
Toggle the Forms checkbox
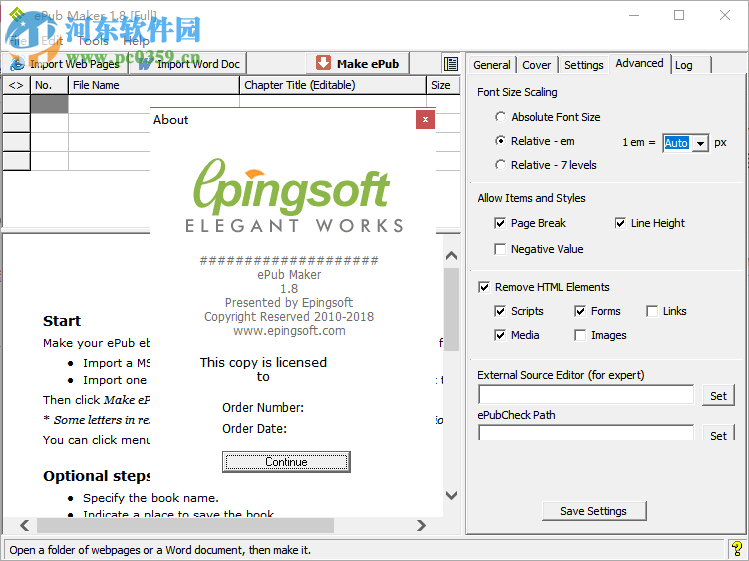[x=580, y=311]
